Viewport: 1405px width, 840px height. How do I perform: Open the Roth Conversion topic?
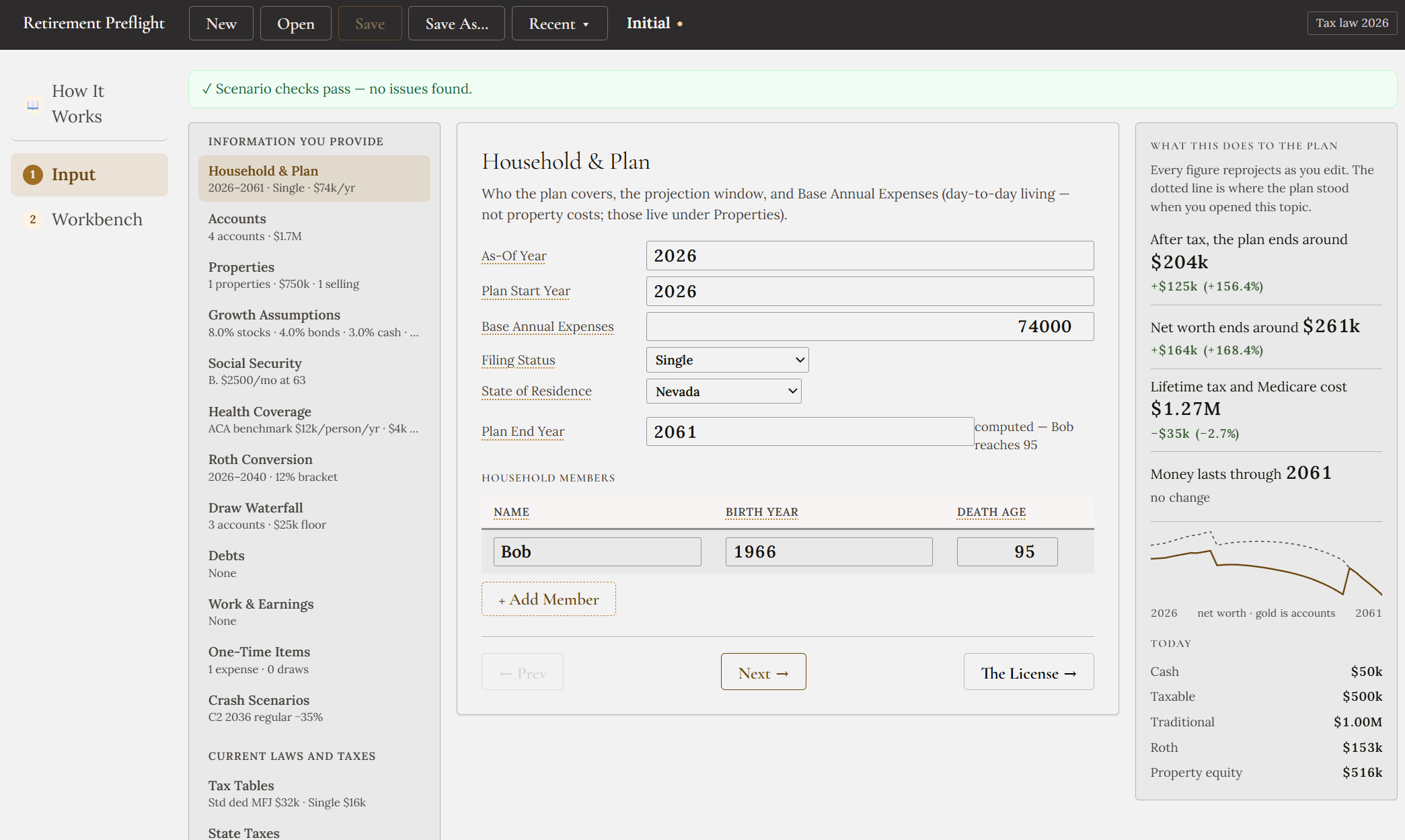pyautogui.click(x=314, y=468)
